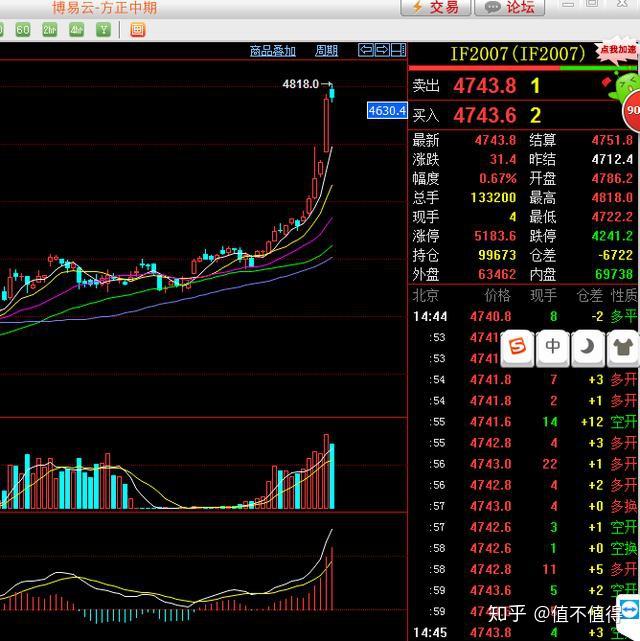Click the 4630.4 highlighted price label

(387, 110)
